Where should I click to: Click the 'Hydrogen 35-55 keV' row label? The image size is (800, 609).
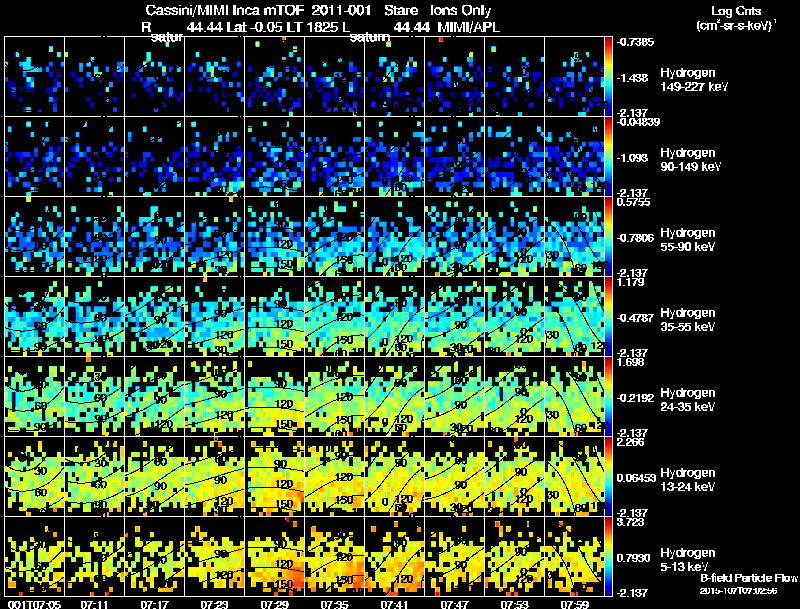[x=688, y=320]
